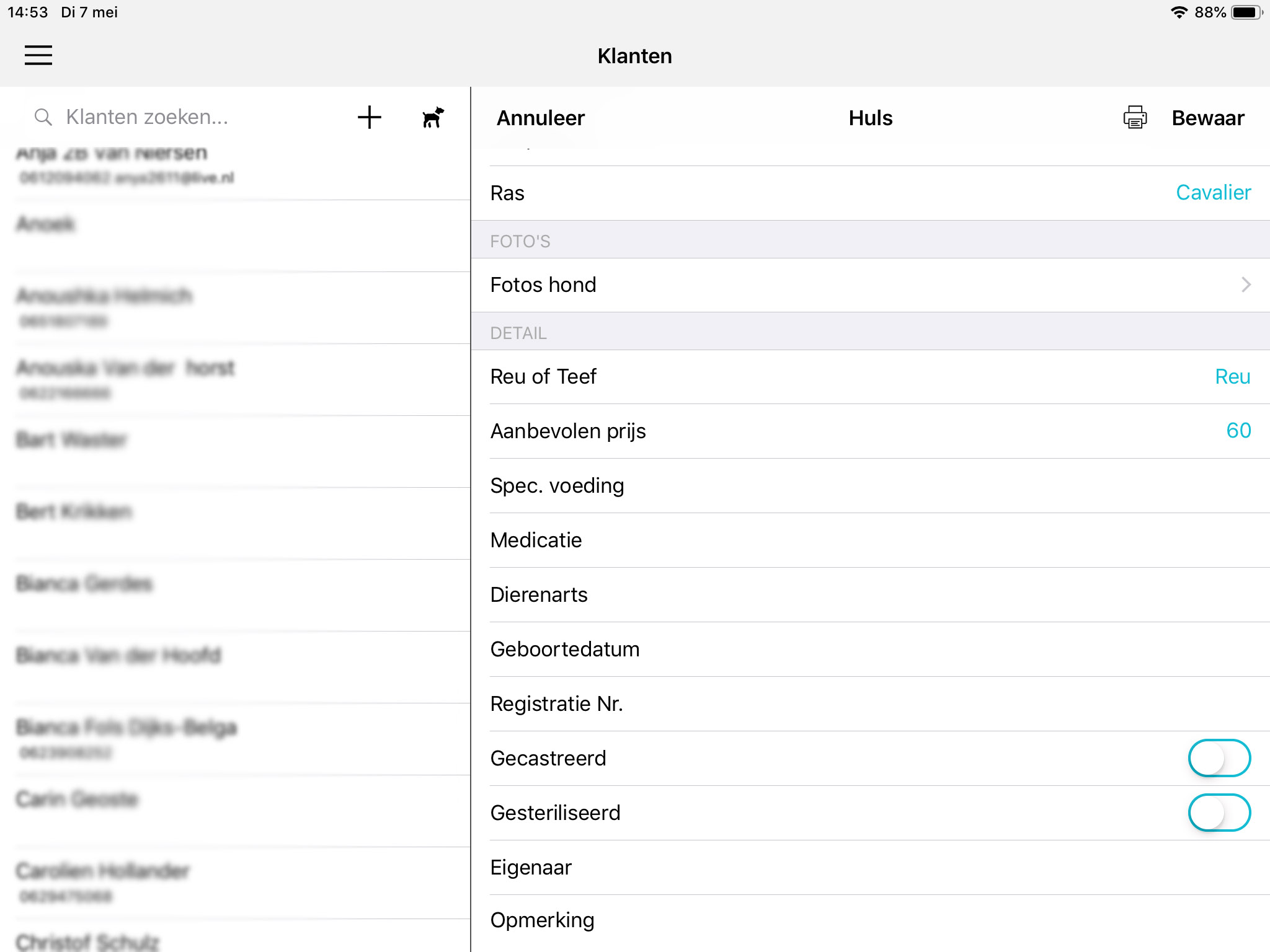Open Fotos hond chevron
The width and height of the screenshot is (1270, 952).
1245,284
